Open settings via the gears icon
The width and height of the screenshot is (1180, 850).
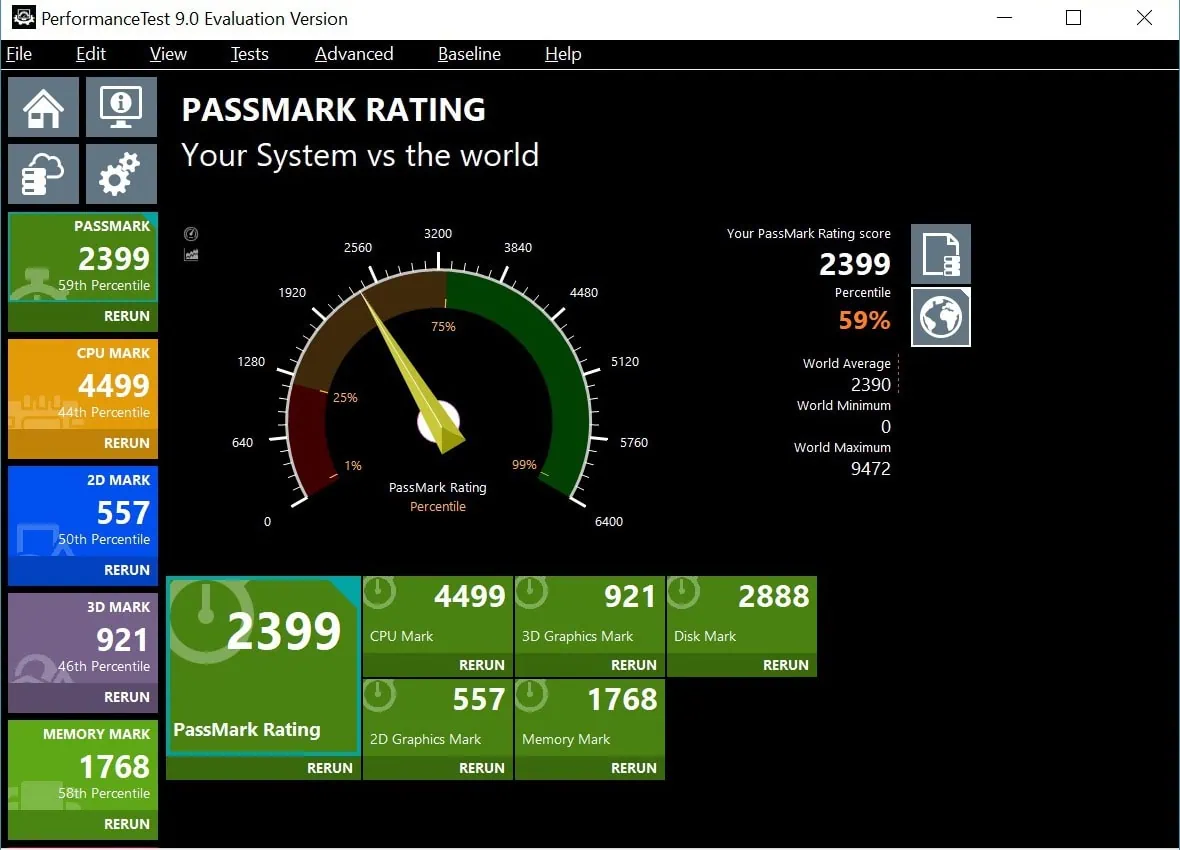121,174
